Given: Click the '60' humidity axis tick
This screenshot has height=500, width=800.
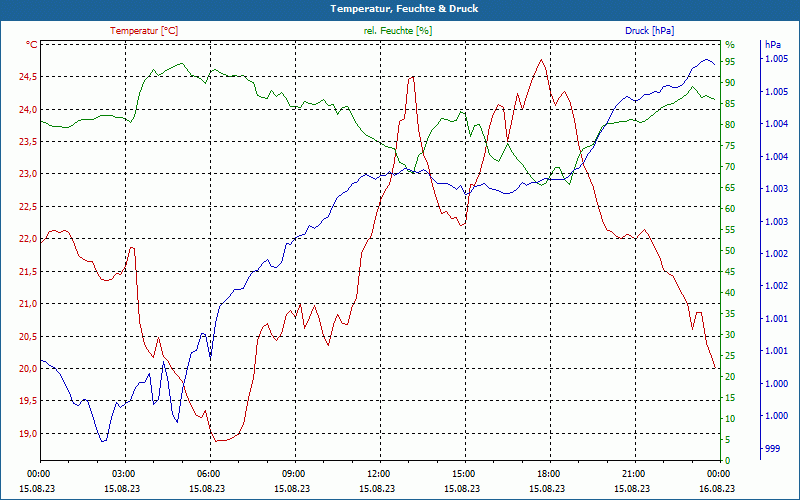Looking at the screenshot, I should [x=730, y=209].
